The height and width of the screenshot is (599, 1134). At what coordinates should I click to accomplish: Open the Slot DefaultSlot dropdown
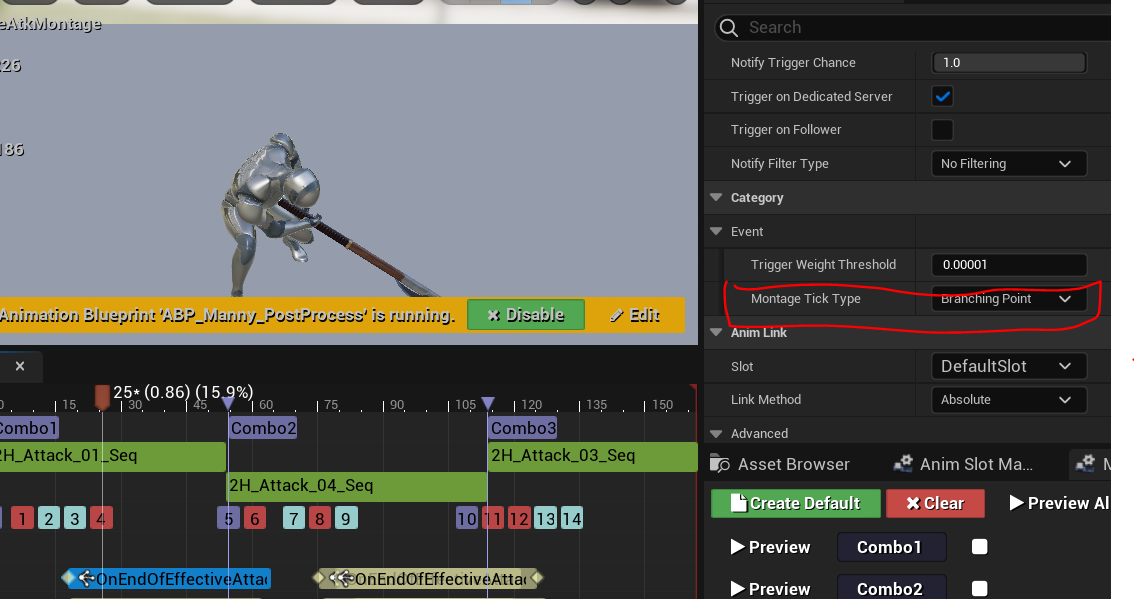(x=1009, y=366)
